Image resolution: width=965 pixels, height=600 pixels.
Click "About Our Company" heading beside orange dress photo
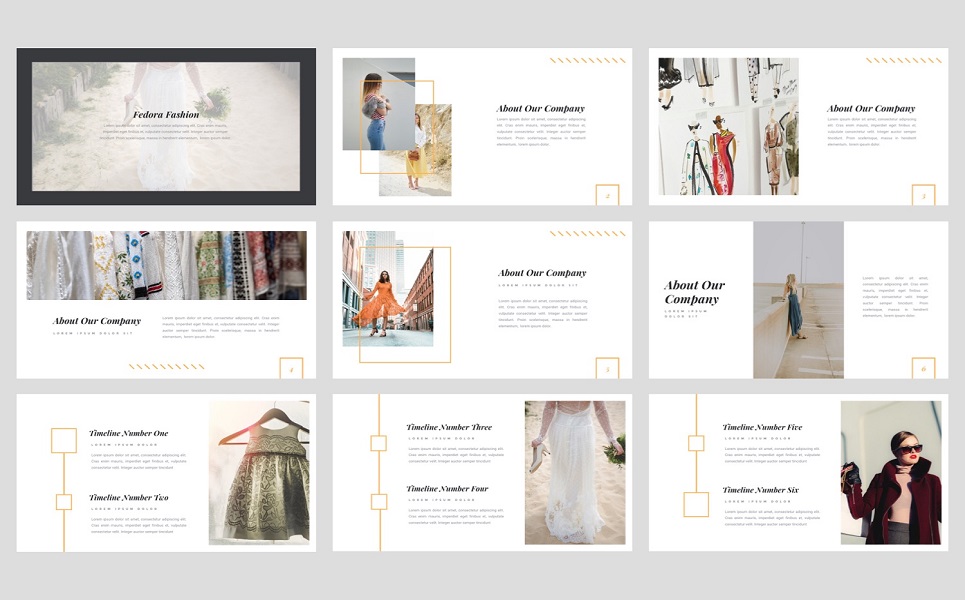(x=542, y=273)
